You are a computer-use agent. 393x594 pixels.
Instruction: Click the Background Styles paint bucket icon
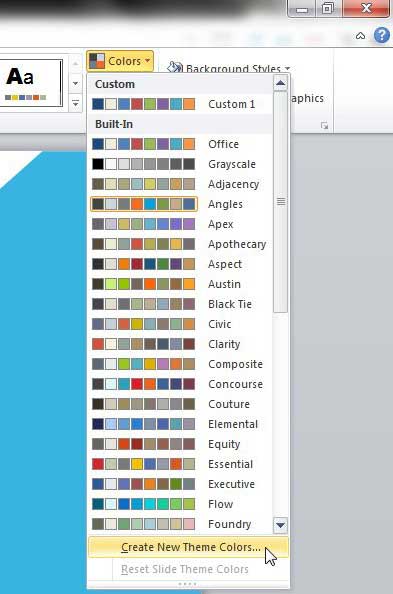click(x=175, y=68)
